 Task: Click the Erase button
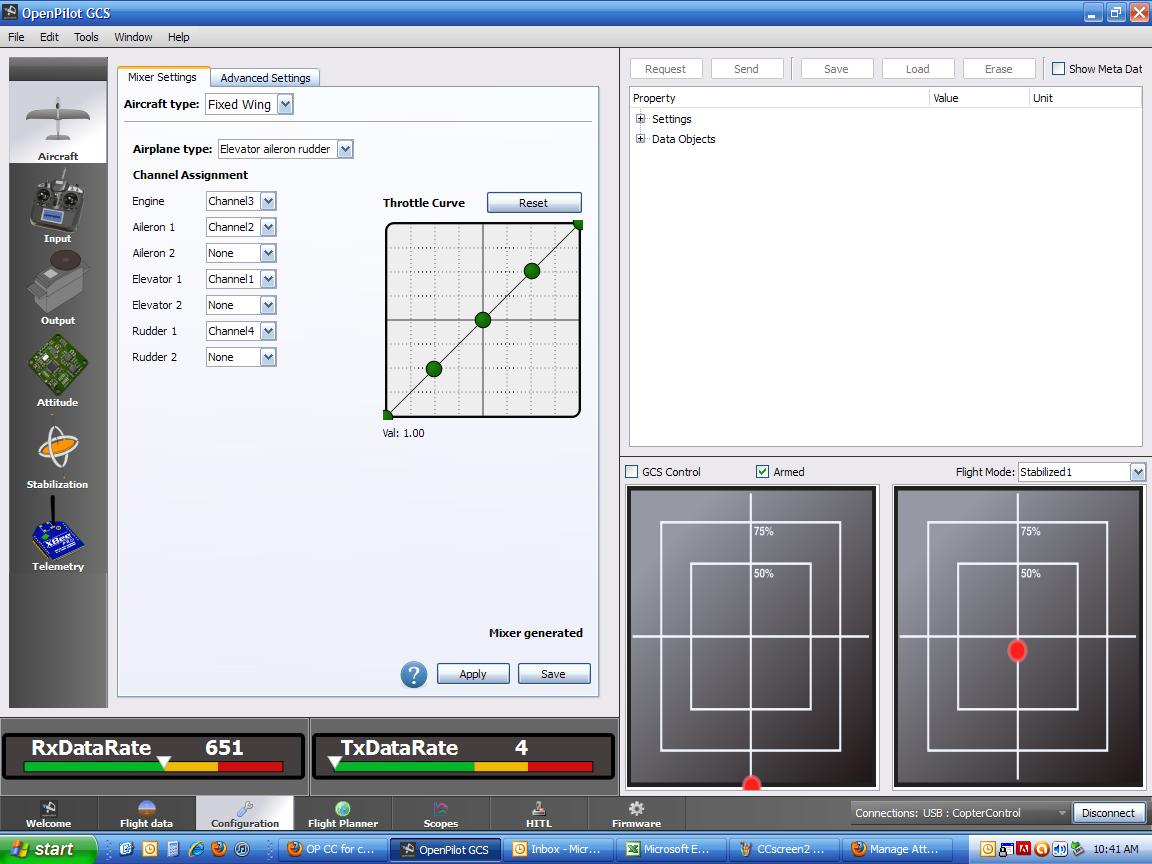(x=998, y=69)
